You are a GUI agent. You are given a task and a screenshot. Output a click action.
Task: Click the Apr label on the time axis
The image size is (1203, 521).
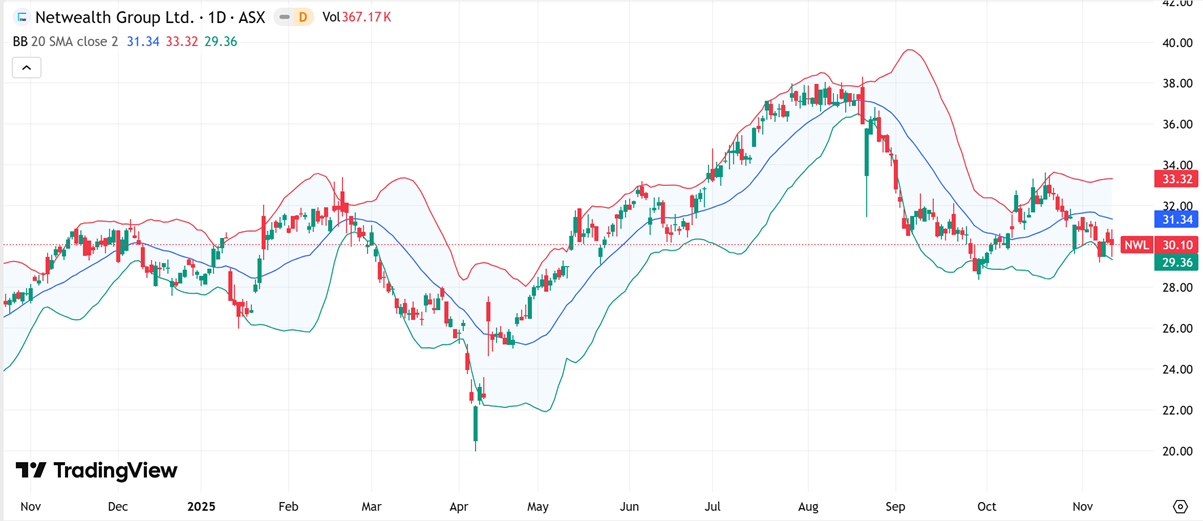pos(459,507)
